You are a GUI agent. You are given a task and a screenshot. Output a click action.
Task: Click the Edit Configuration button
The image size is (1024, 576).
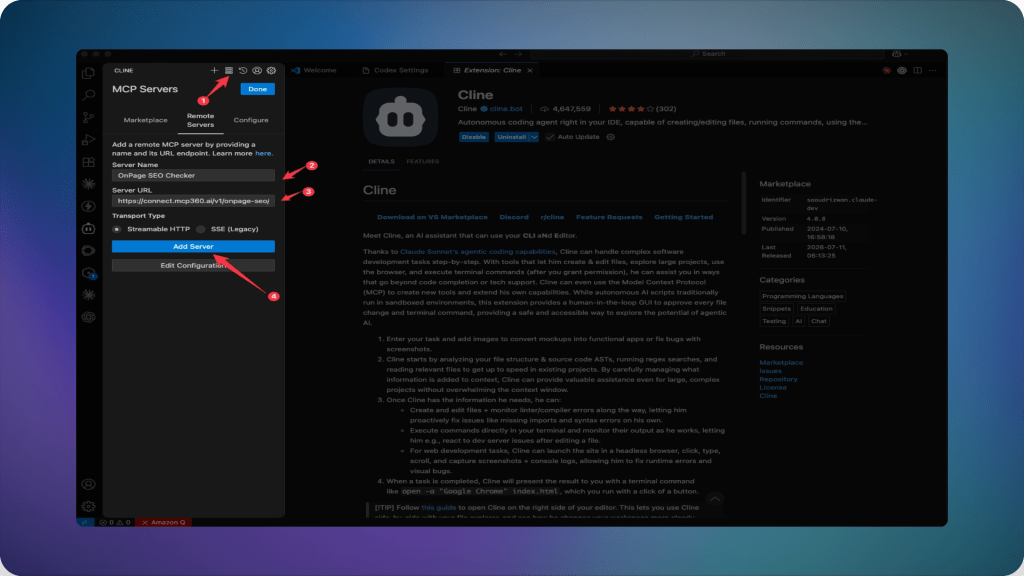(x=193, y=265)
